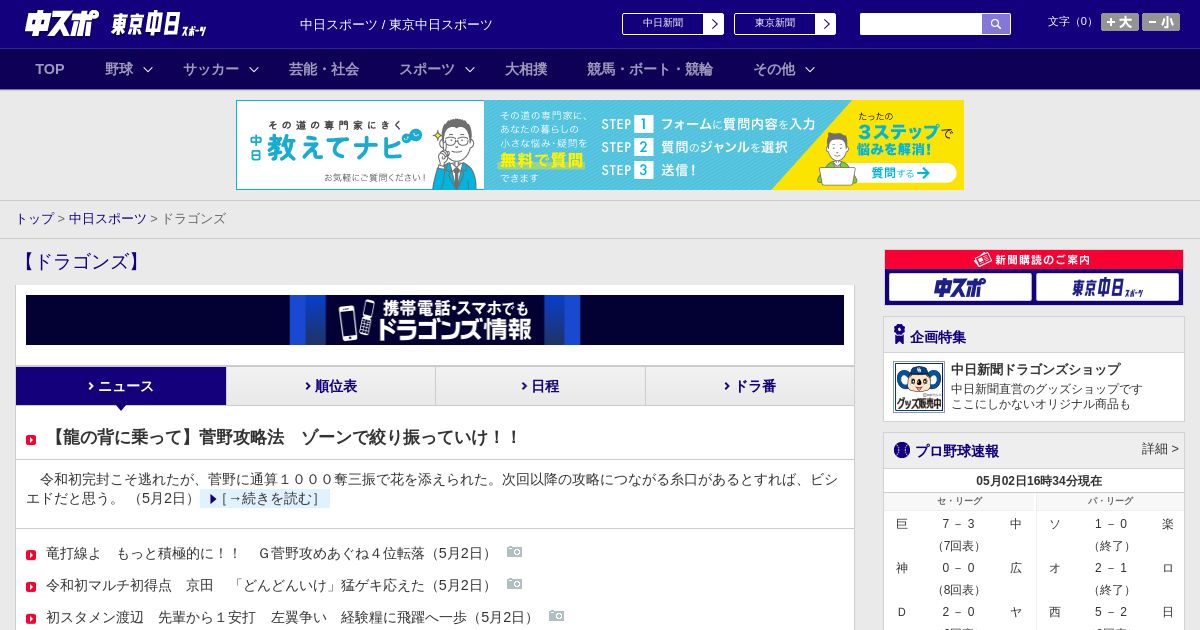Click 詳細 > link in プロ野球速報
This screenshot has width=1200, height=630.
1160,449
